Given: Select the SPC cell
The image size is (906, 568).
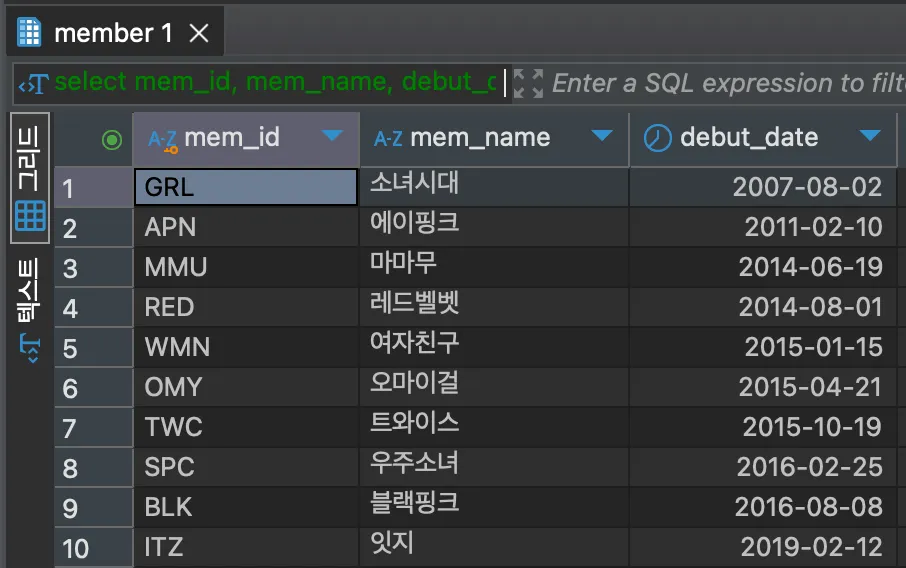Looking at the screenshot, I should [x=246, y=467].
